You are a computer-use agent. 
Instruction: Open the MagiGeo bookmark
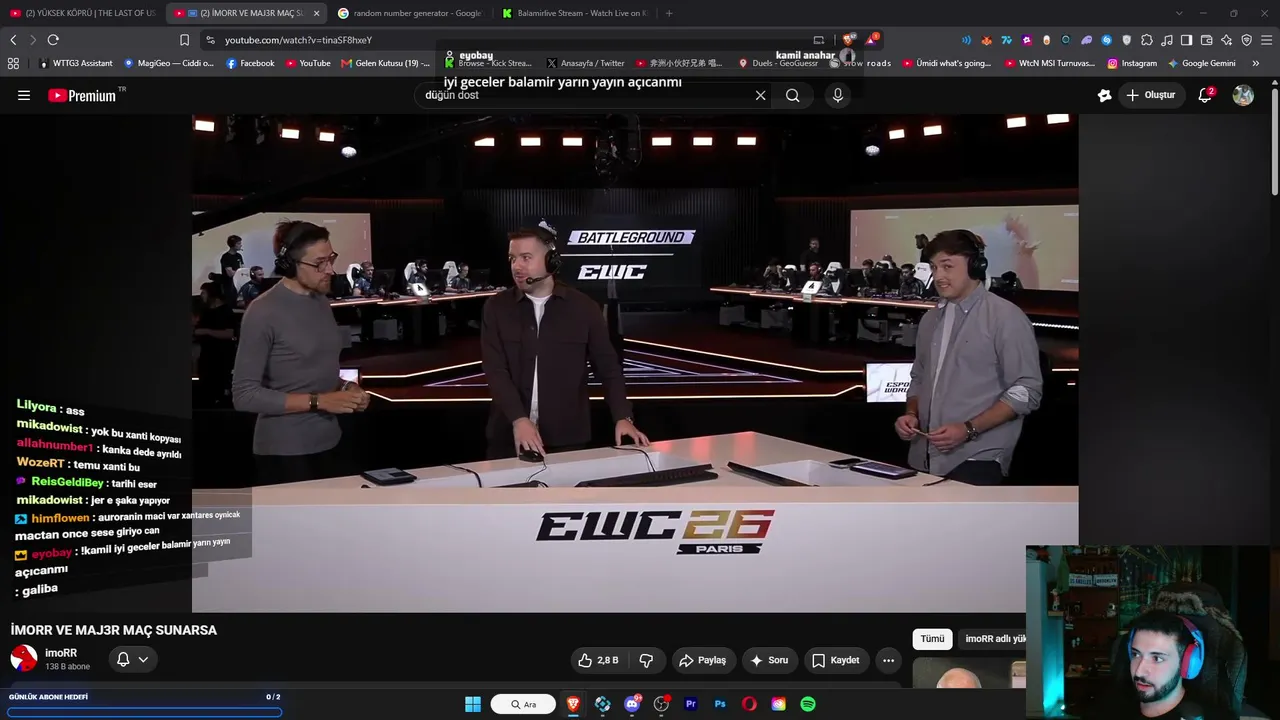pos(169,63)
